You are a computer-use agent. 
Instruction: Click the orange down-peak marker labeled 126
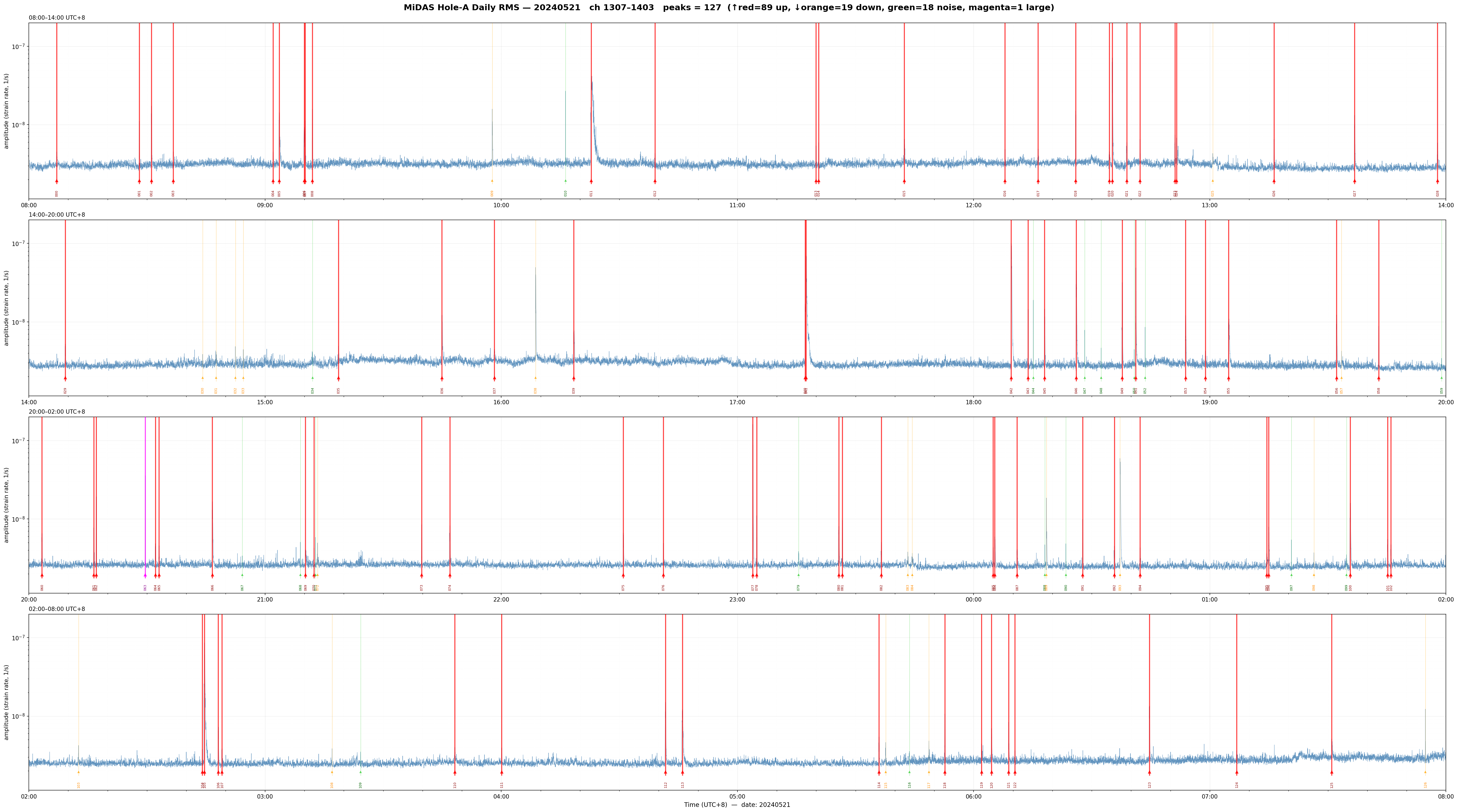(1425, 772)
